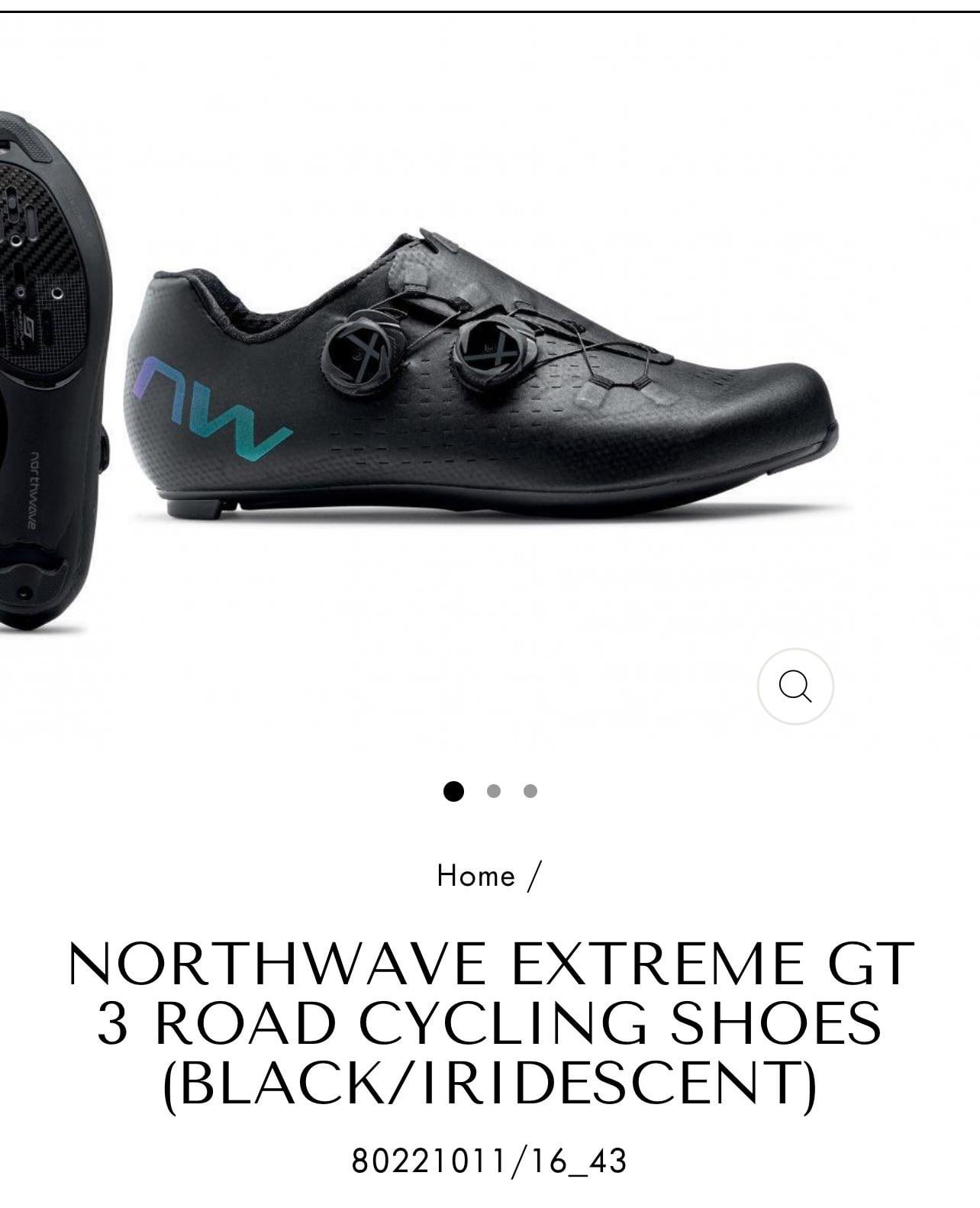Click the iridescent NW logo on shoe
980x1208 pixels.
[211, 409]
